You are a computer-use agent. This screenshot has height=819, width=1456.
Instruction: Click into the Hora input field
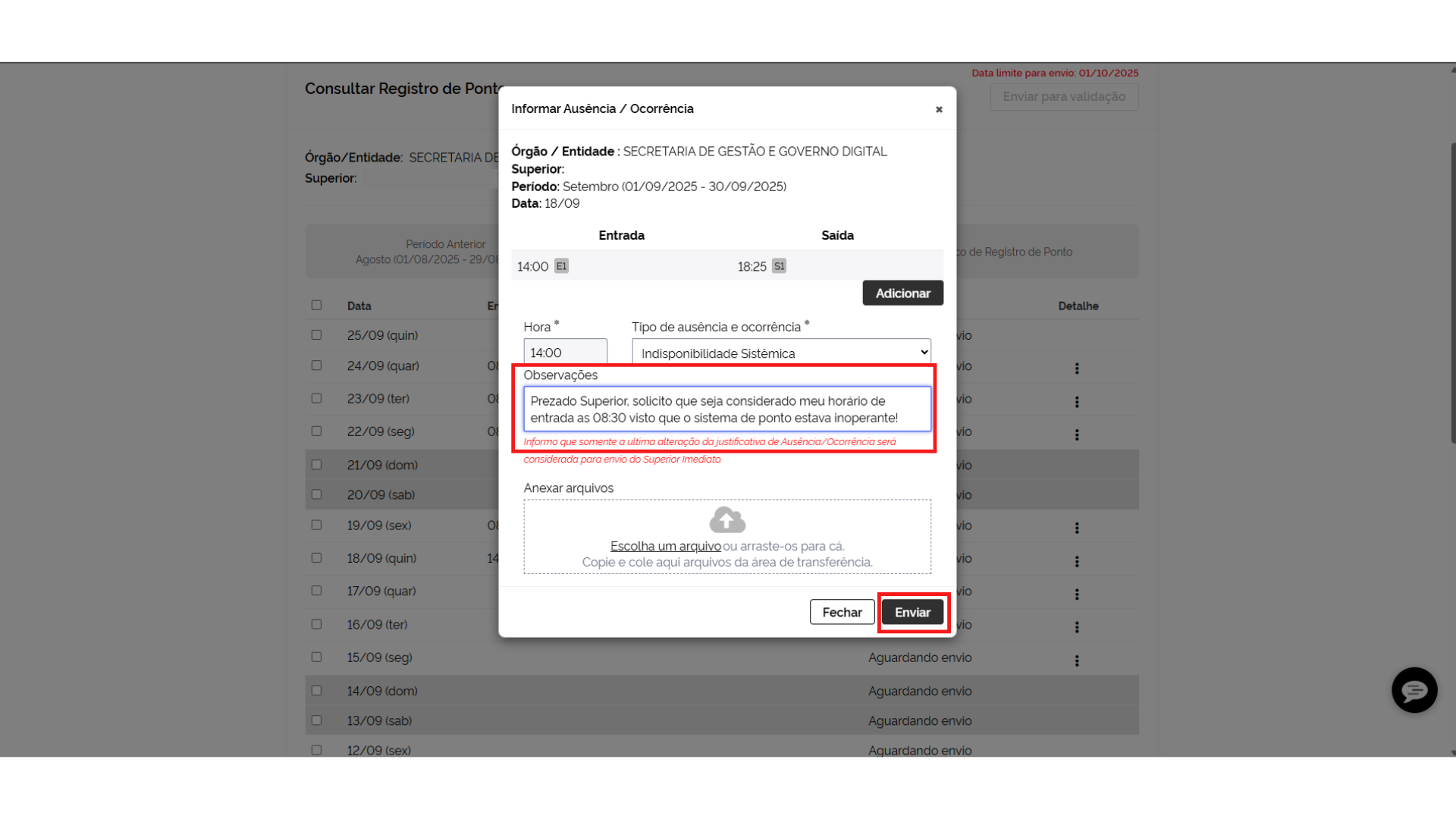565,353
